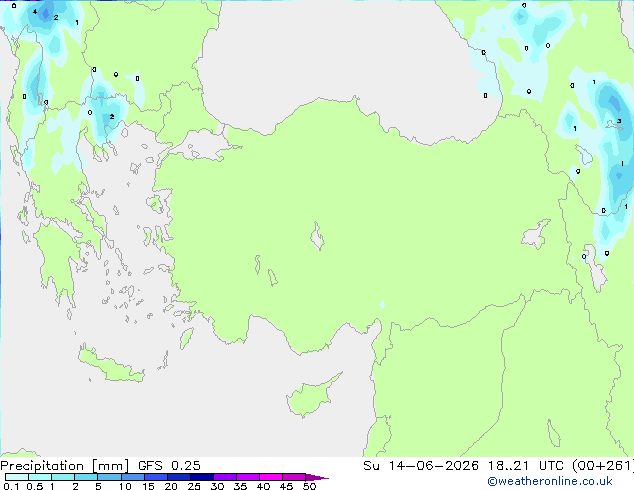
Task: Click the 35–40 mm violet legend swatch
Action: click(247, 477)
